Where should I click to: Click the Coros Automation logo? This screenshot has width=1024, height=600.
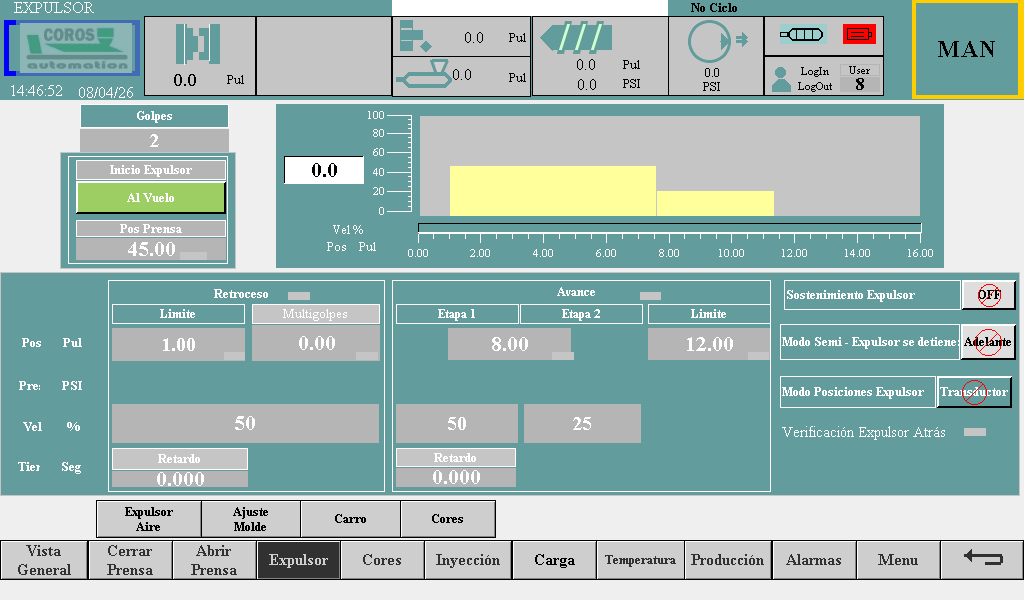point(78,48)
